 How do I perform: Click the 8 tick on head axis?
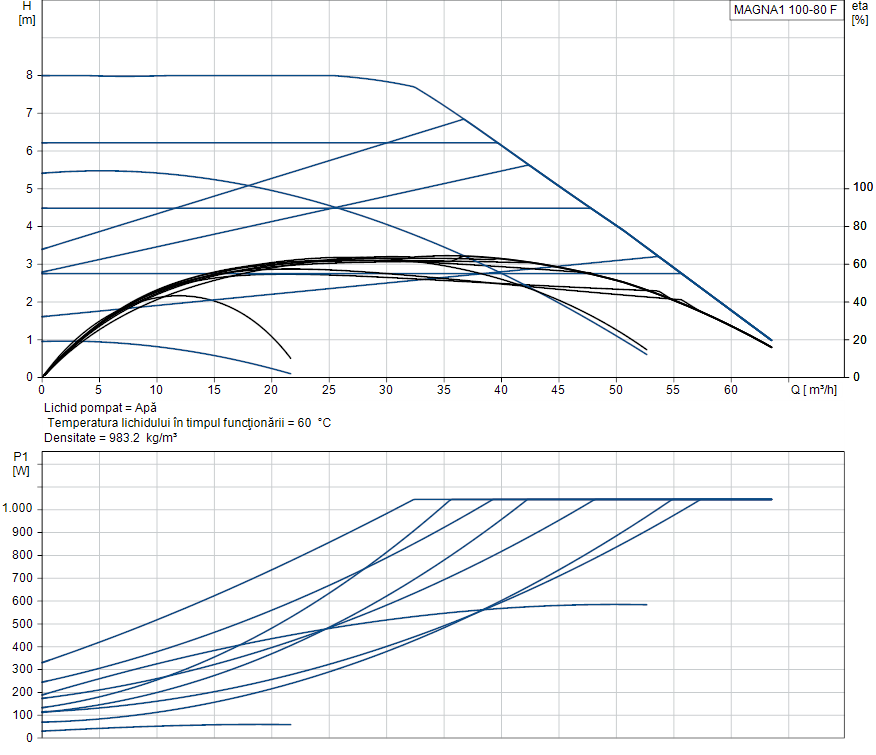pos(30,75)
